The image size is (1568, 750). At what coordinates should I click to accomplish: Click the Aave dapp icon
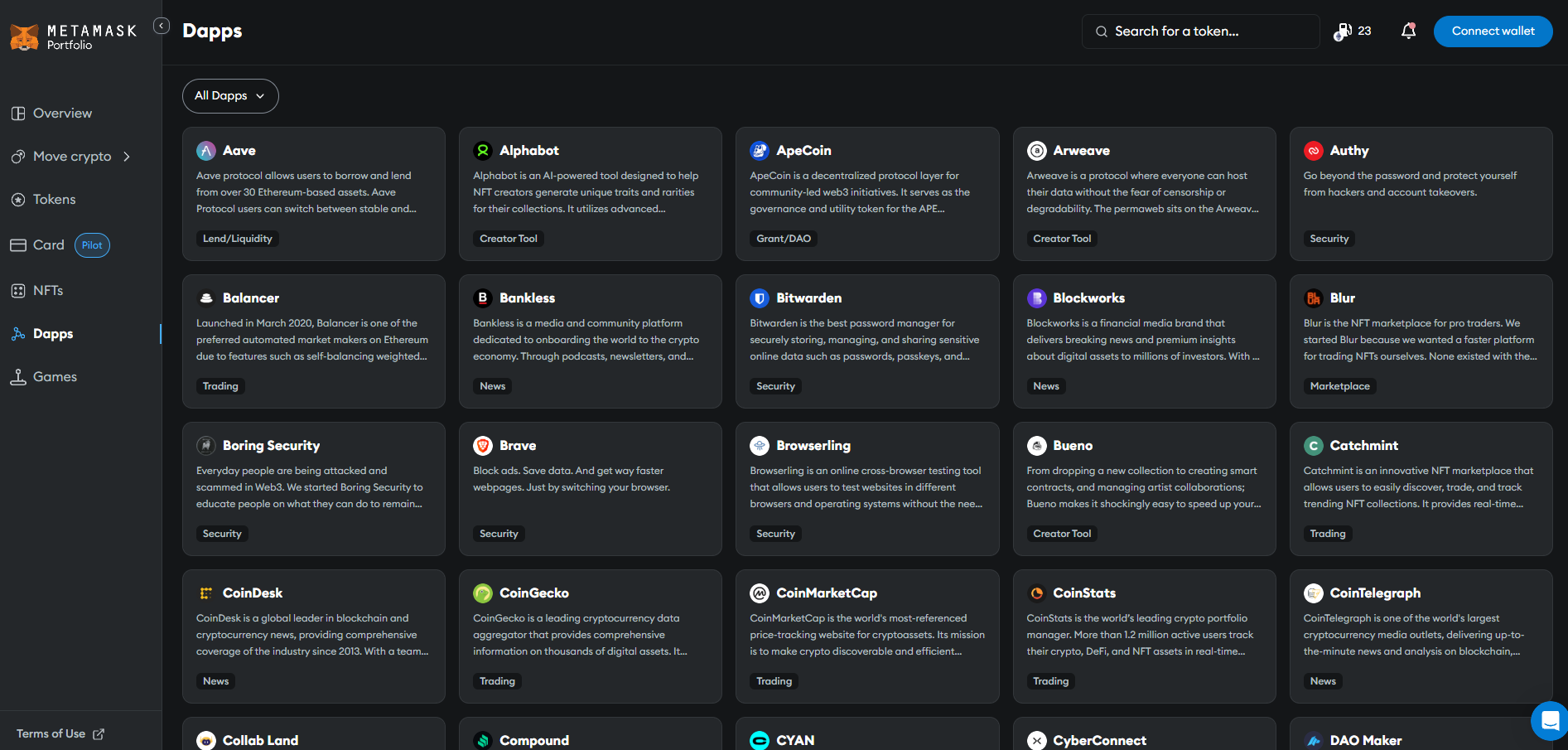tap(206, 150)
